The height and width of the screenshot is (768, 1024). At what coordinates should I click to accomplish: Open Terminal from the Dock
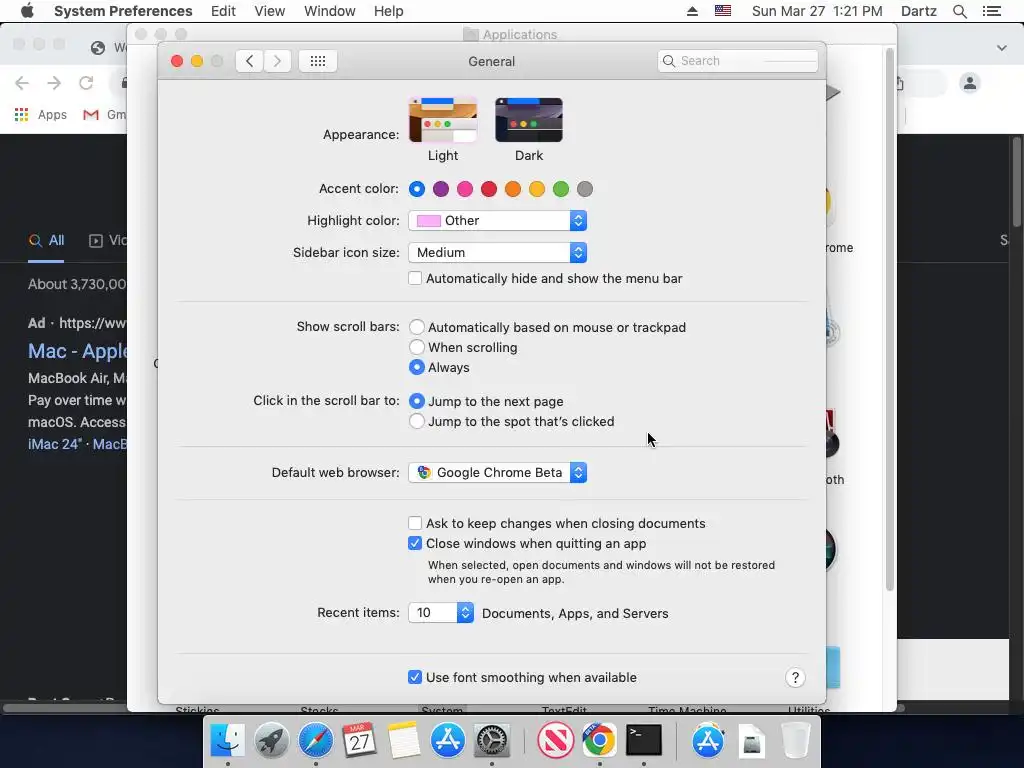point(644,740)
